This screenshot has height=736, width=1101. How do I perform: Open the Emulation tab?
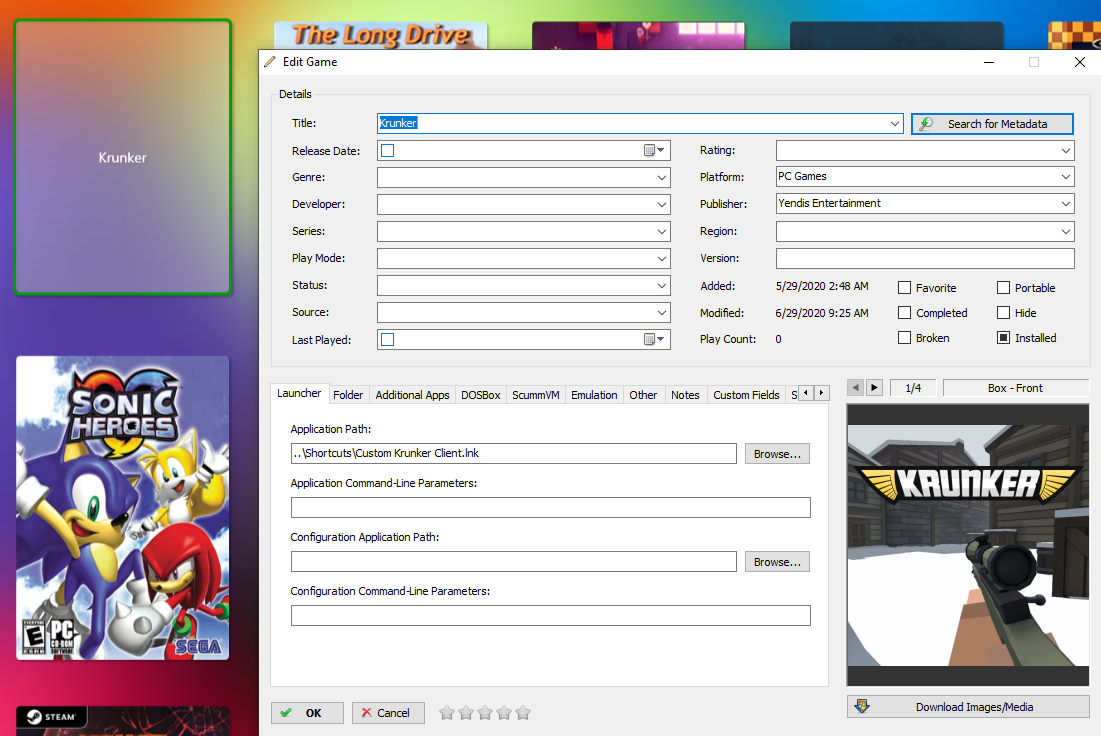tap(594, 395)
